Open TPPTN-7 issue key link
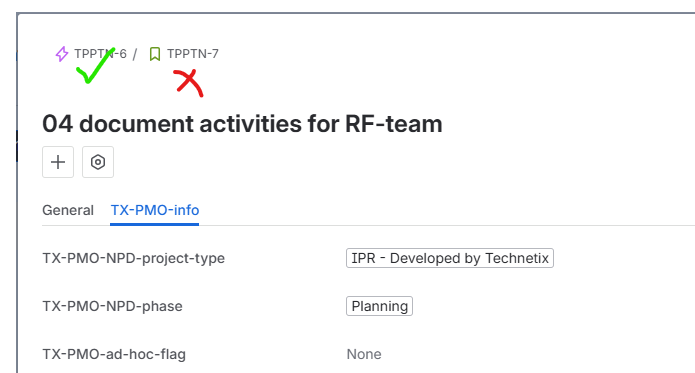Image resolution: width=695 pixels, height=373 pixels. point(193,54)
